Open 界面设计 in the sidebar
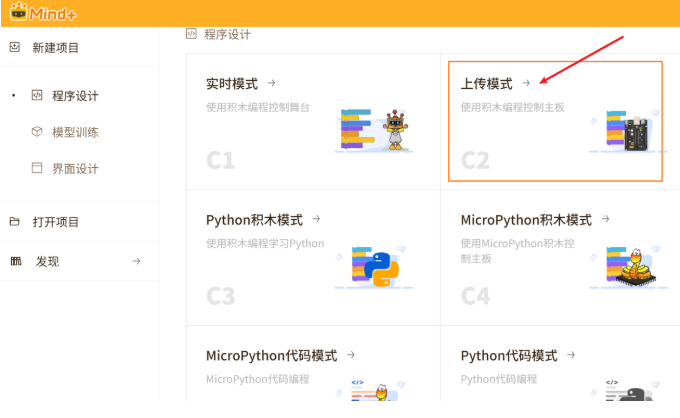The height and width of the screenshot is (418, 680). tap(75, 169)
